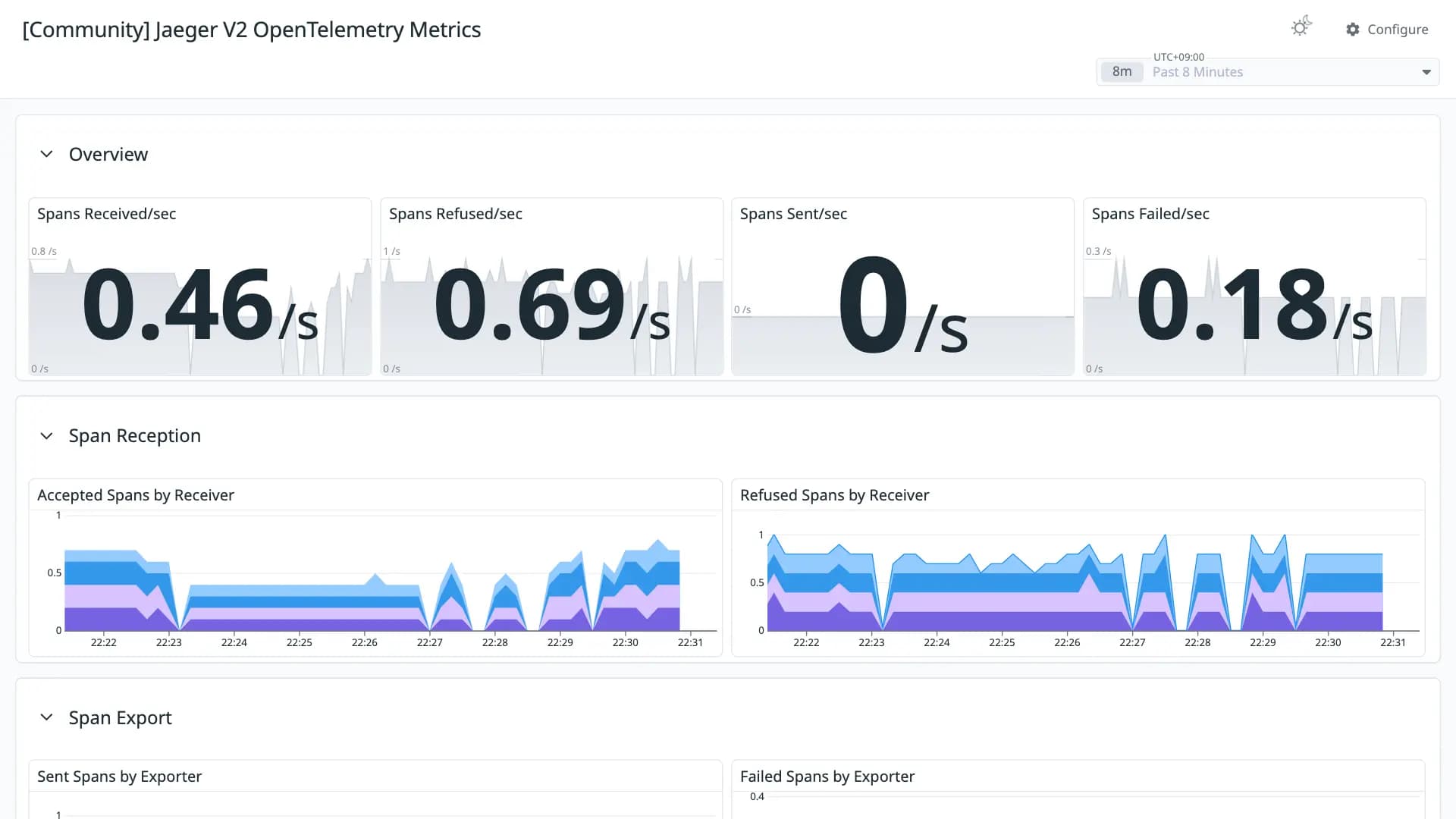The width and height of the screenshot is (1456, 819).
Task: Click the 0.69/s value
Action: point(552,305)
